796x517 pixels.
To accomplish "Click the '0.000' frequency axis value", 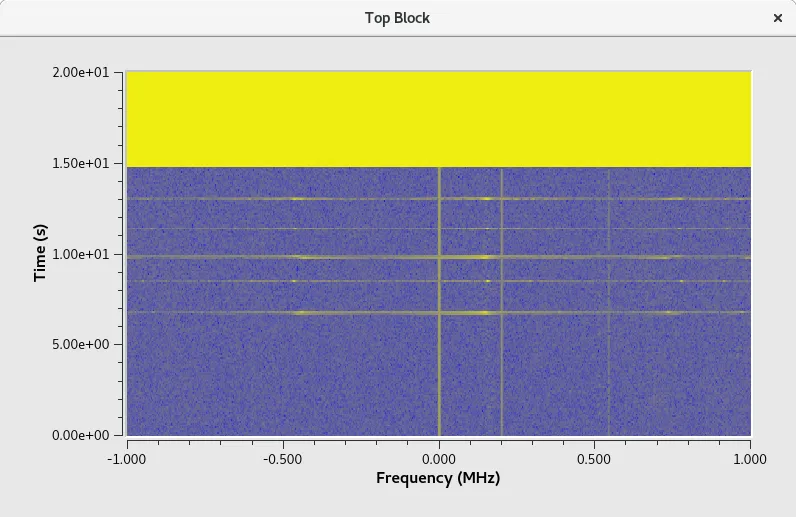I will tap(439, 459).
